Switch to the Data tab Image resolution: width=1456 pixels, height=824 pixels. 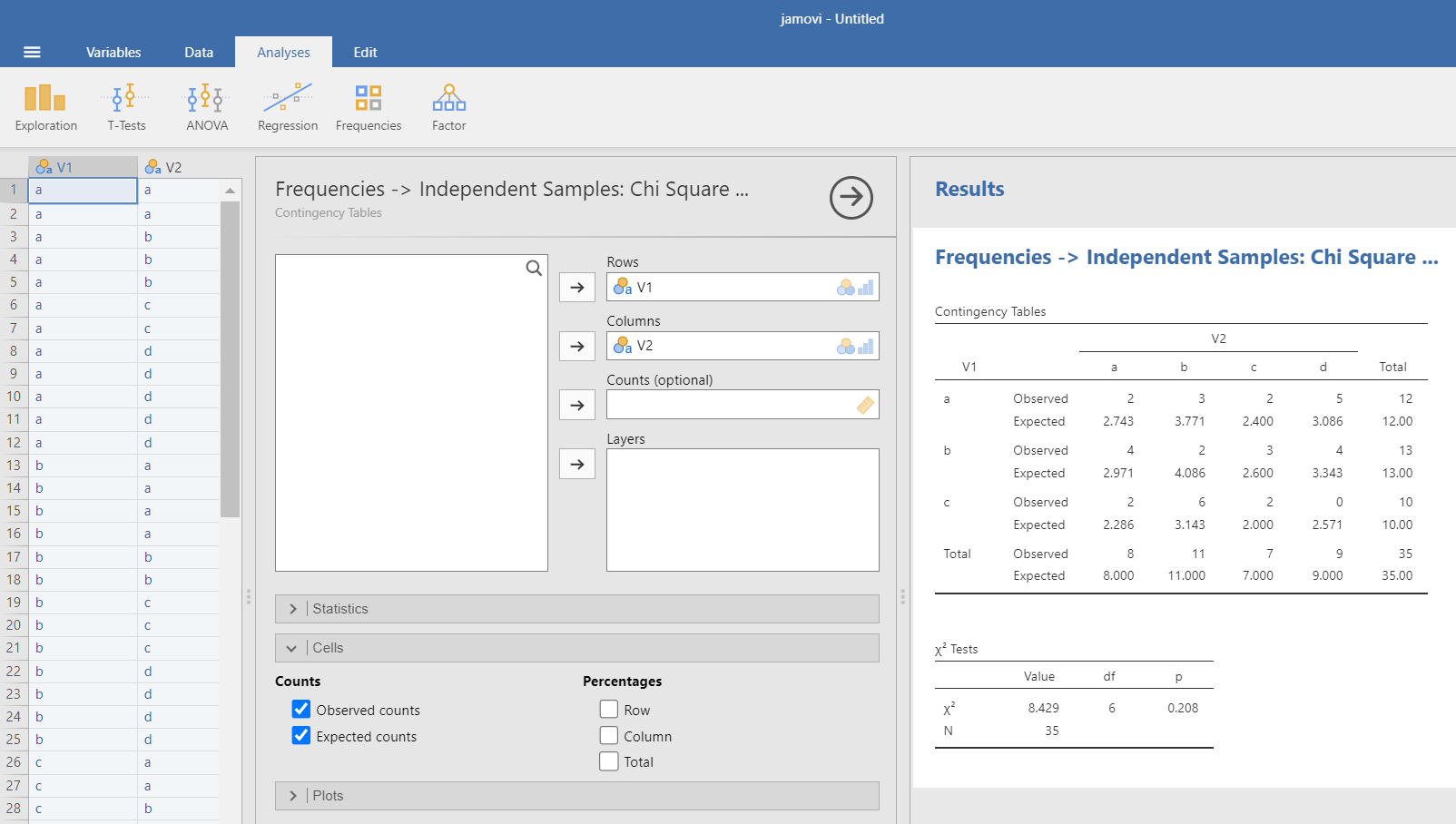pyautogui.click(x=199, y=52)
